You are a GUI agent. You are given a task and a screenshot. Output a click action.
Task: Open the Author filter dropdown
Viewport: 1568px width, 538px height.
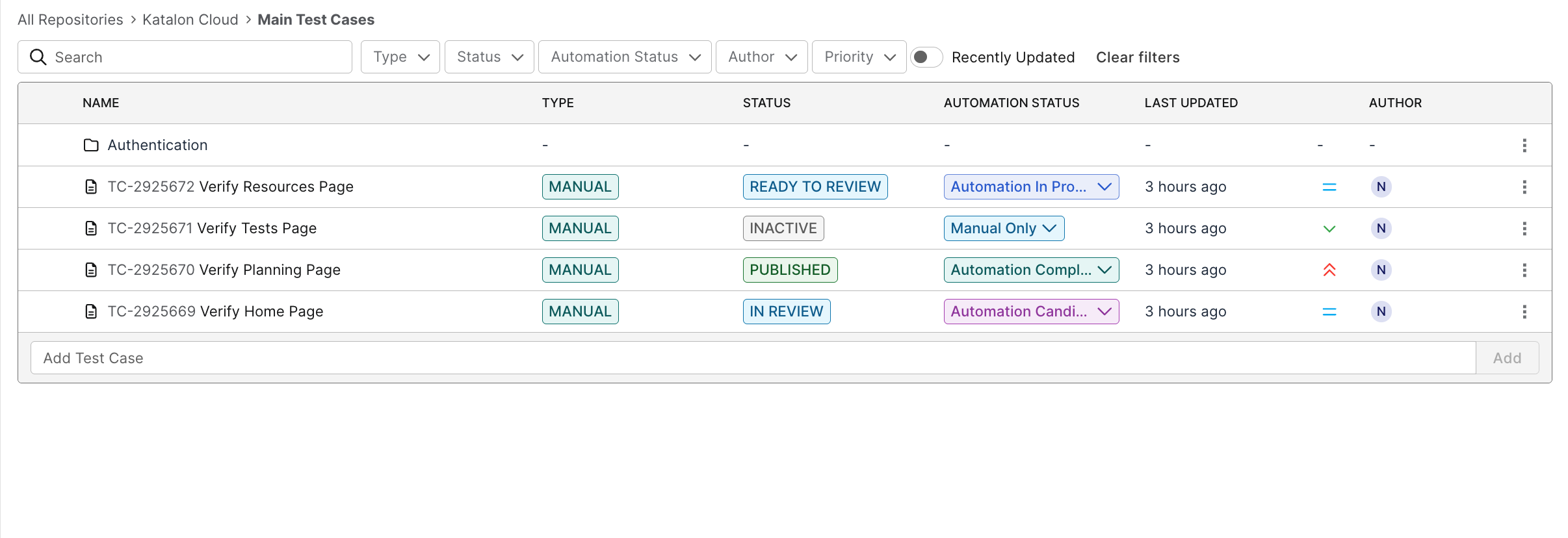point(762,57)
